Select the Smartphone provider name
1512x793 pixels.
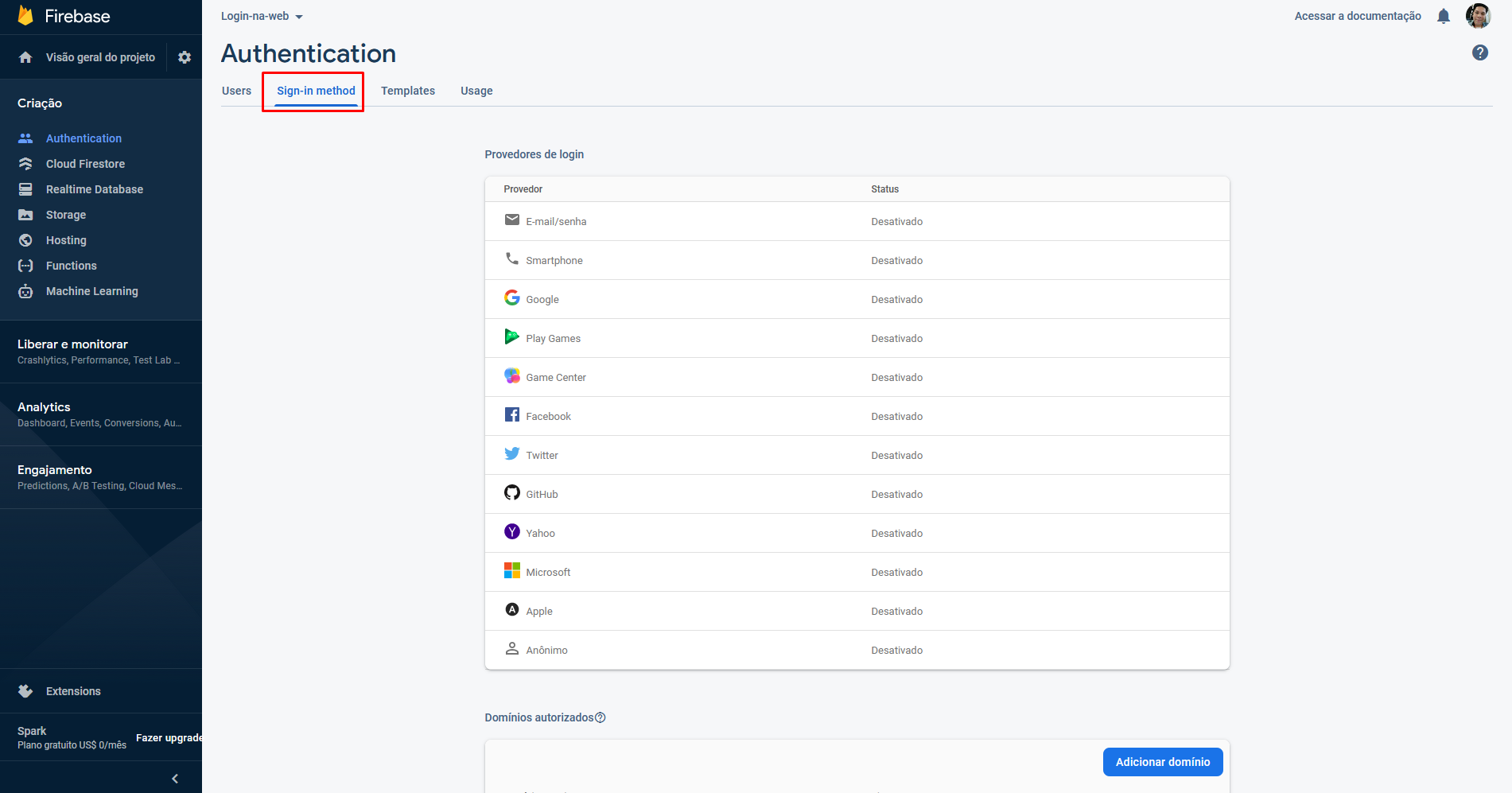tap(554, 261)
